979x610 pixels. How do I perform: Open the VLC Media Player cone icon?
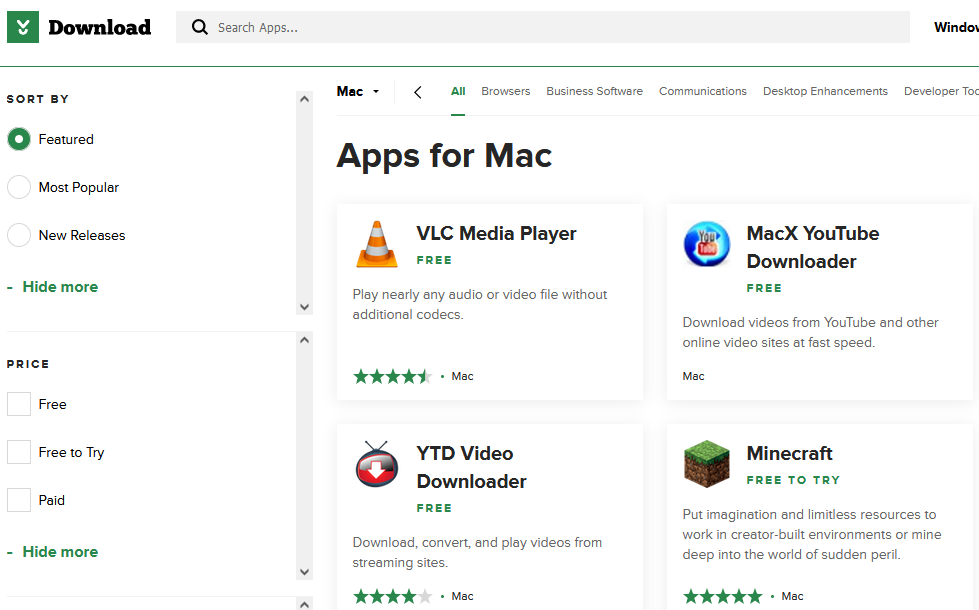[x=376, y=244]
